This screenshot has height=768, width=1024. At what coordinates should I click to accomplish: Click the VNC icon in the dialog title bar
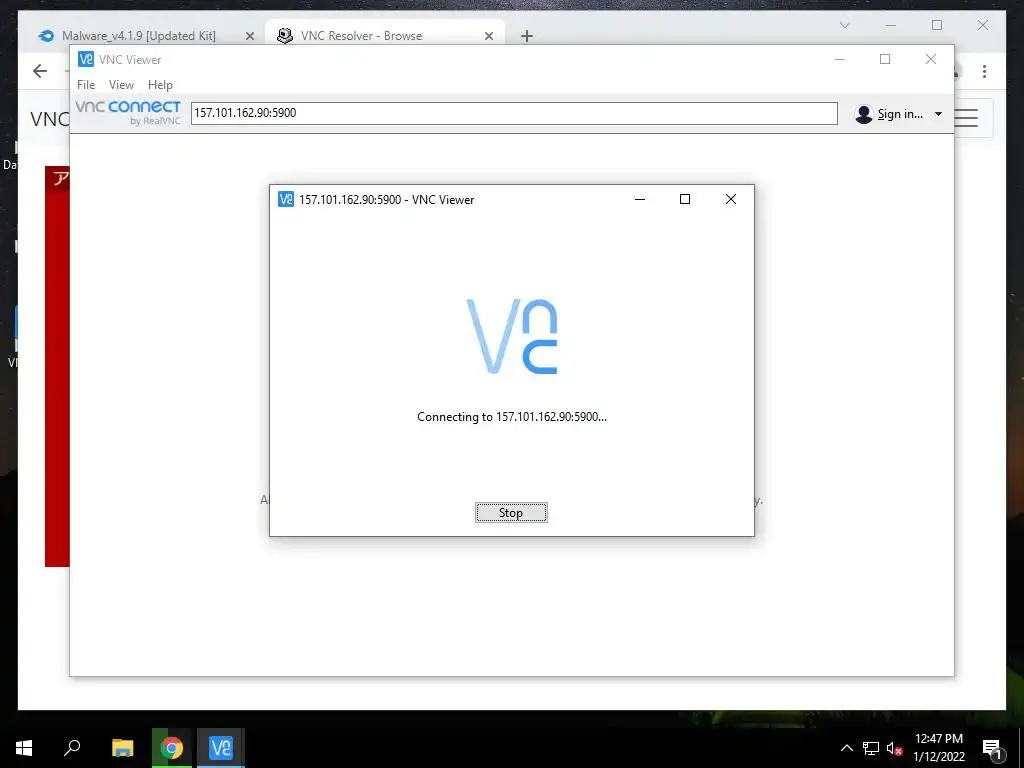pyautogui.click(x=285, y=199)
